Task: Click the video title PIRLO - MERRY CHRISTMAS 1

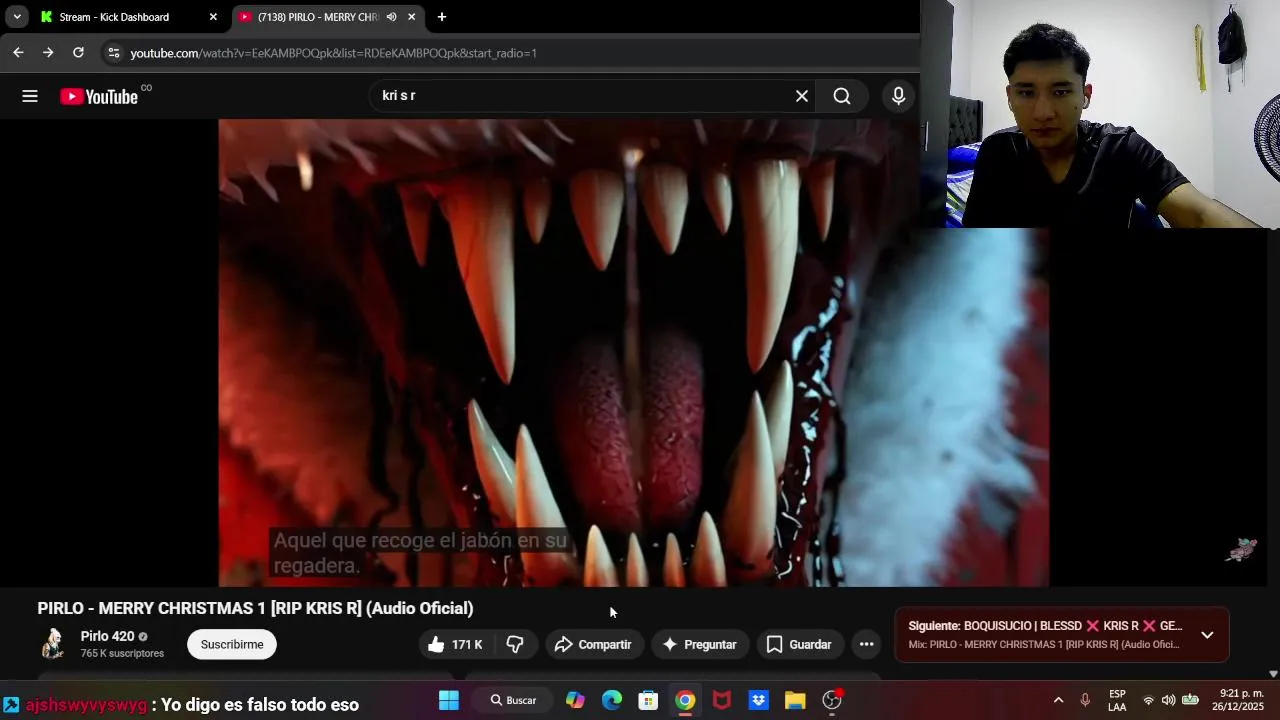Action: (255, 608)
